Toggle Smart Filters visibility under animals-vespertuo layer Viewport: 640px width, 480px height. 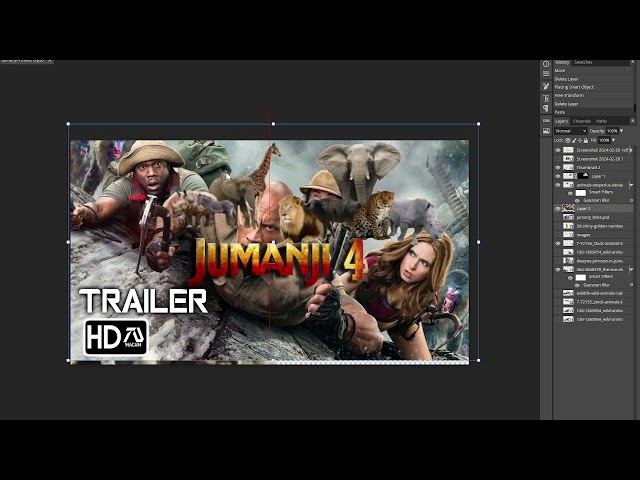[571, 193]
